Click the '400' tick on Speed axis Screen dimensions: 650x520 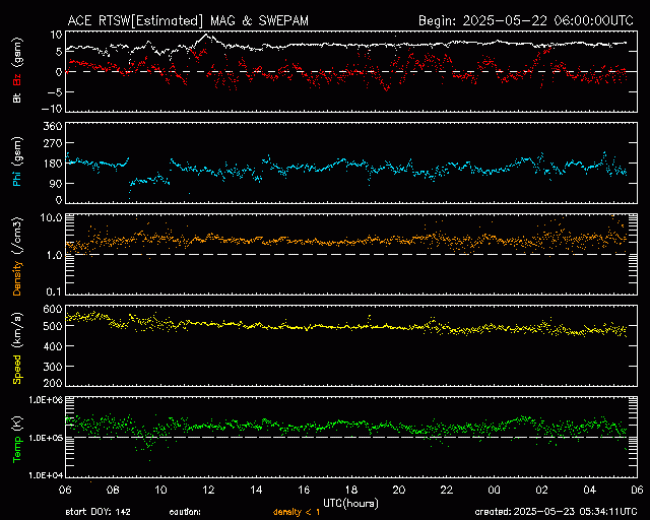53,346
